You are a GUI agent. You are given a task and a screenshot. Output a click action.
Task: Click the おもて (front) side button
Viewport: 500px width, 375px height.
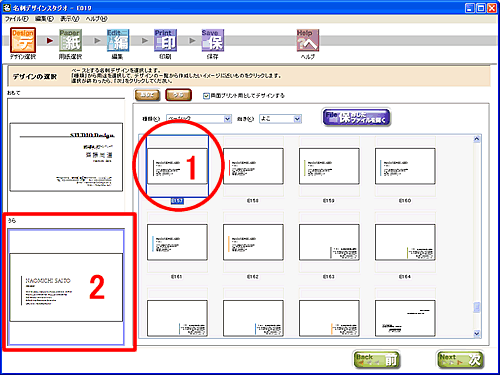pyautogui.click(x=147, y=95)
